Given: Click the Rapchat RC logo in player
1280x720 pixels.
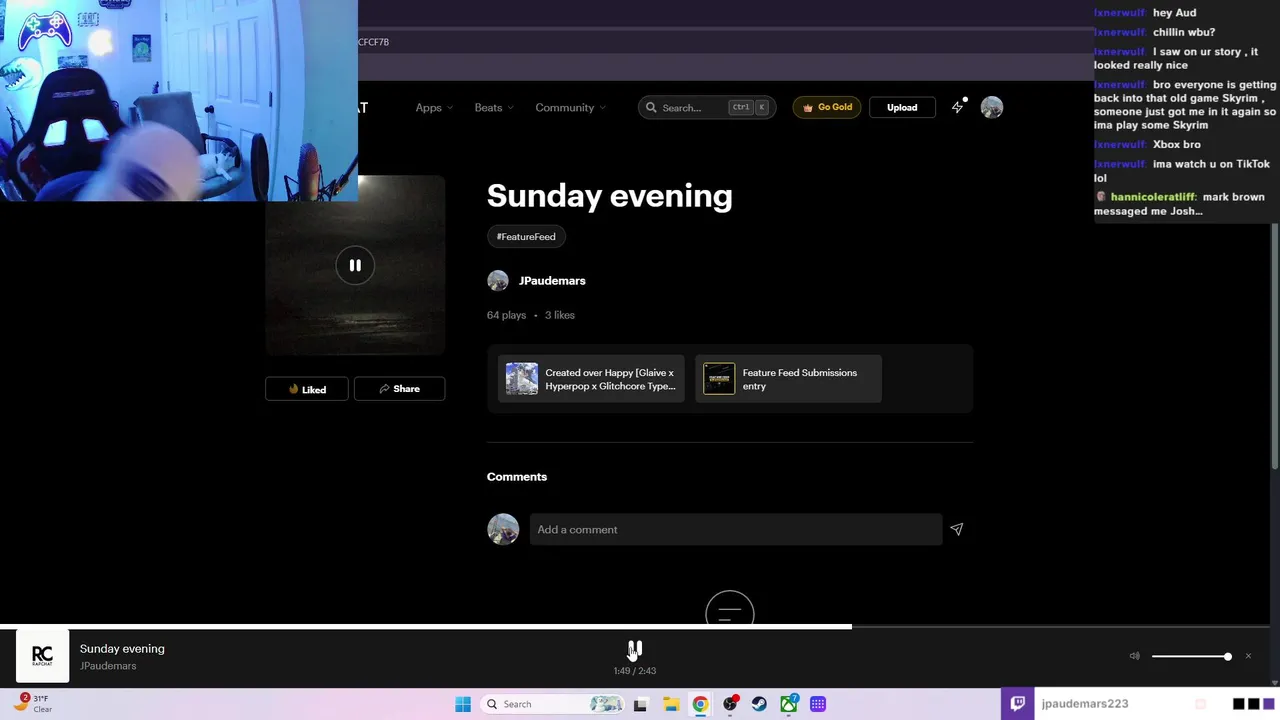Looking at the screenshot, I should point(42,656).
